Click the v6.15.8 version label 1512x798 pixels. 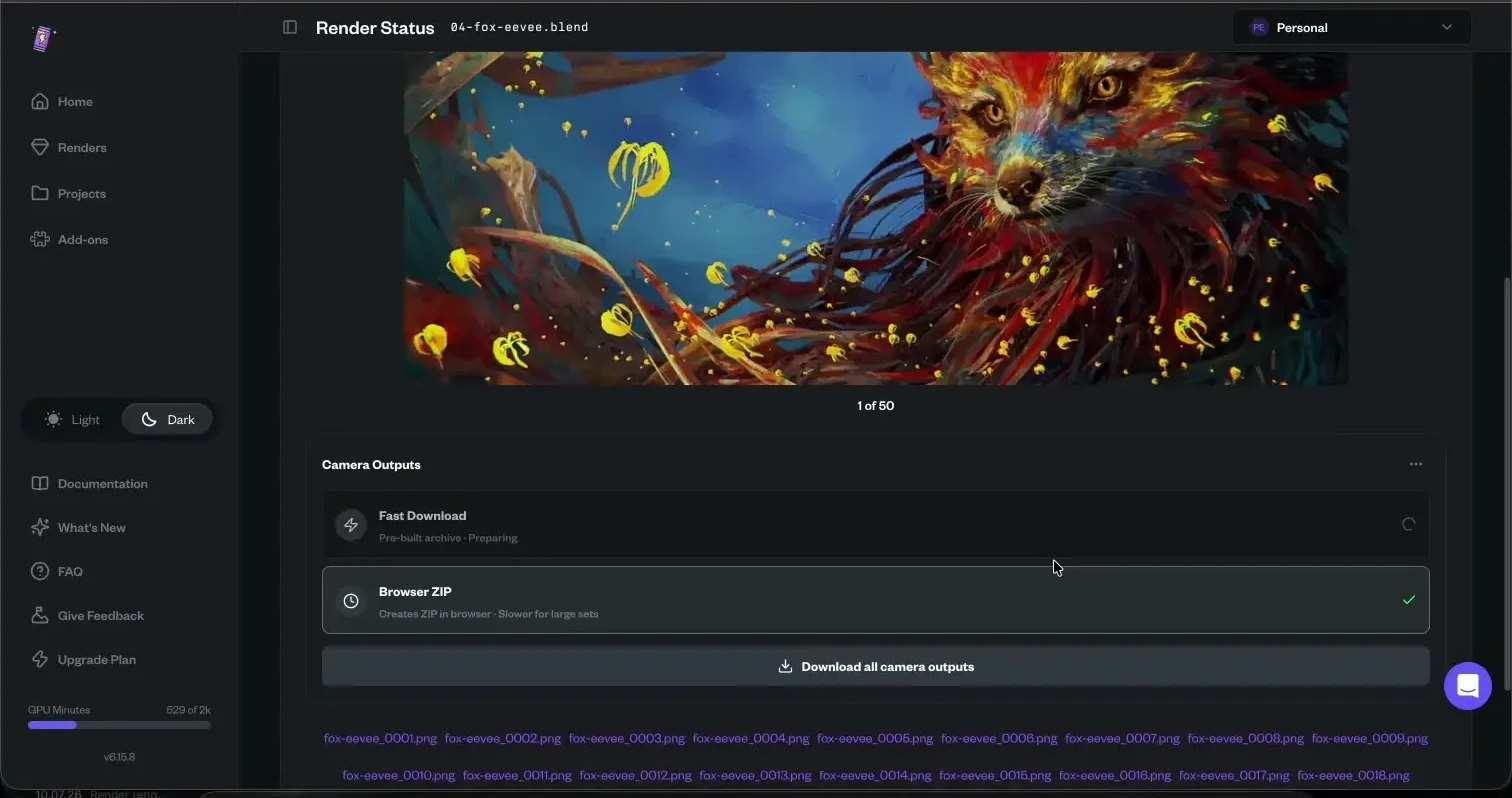click(x=119, y=757)
